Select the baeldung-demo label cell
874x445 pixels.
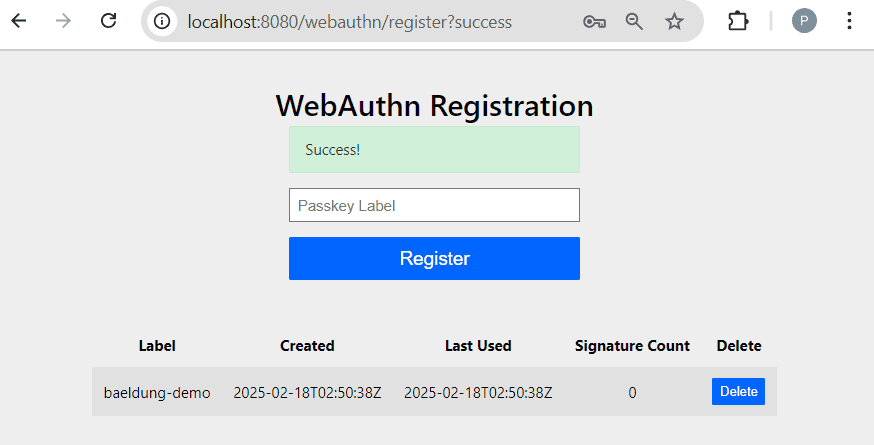[157, 392]
